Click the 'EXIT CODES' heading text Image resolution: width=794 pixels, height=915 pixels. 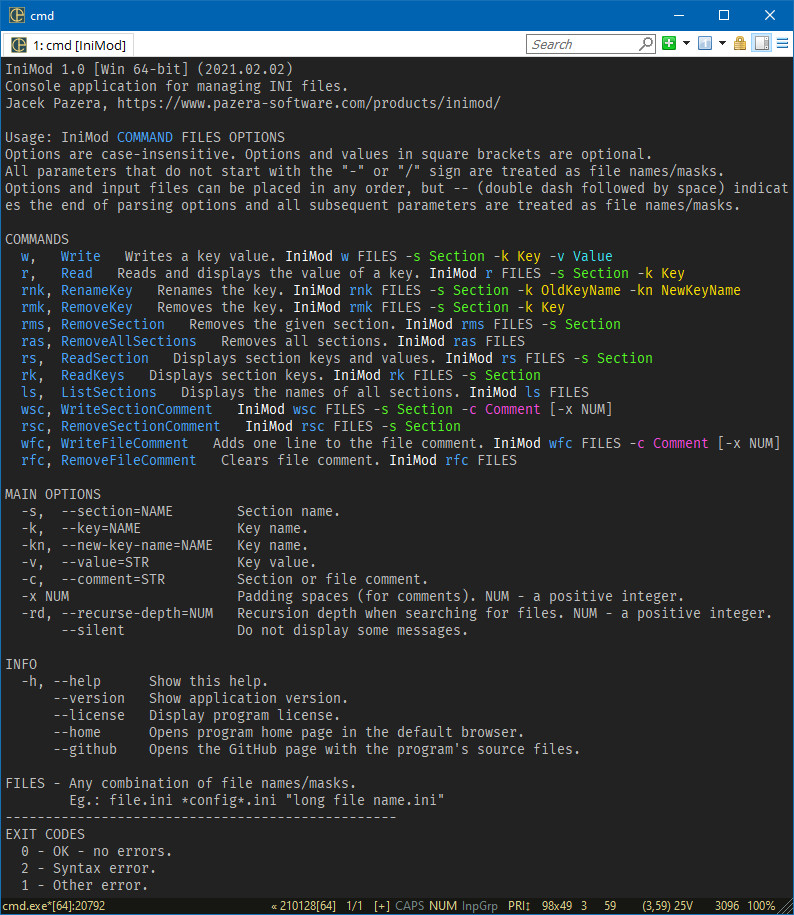pyautogui.click(x=45, y=834)
